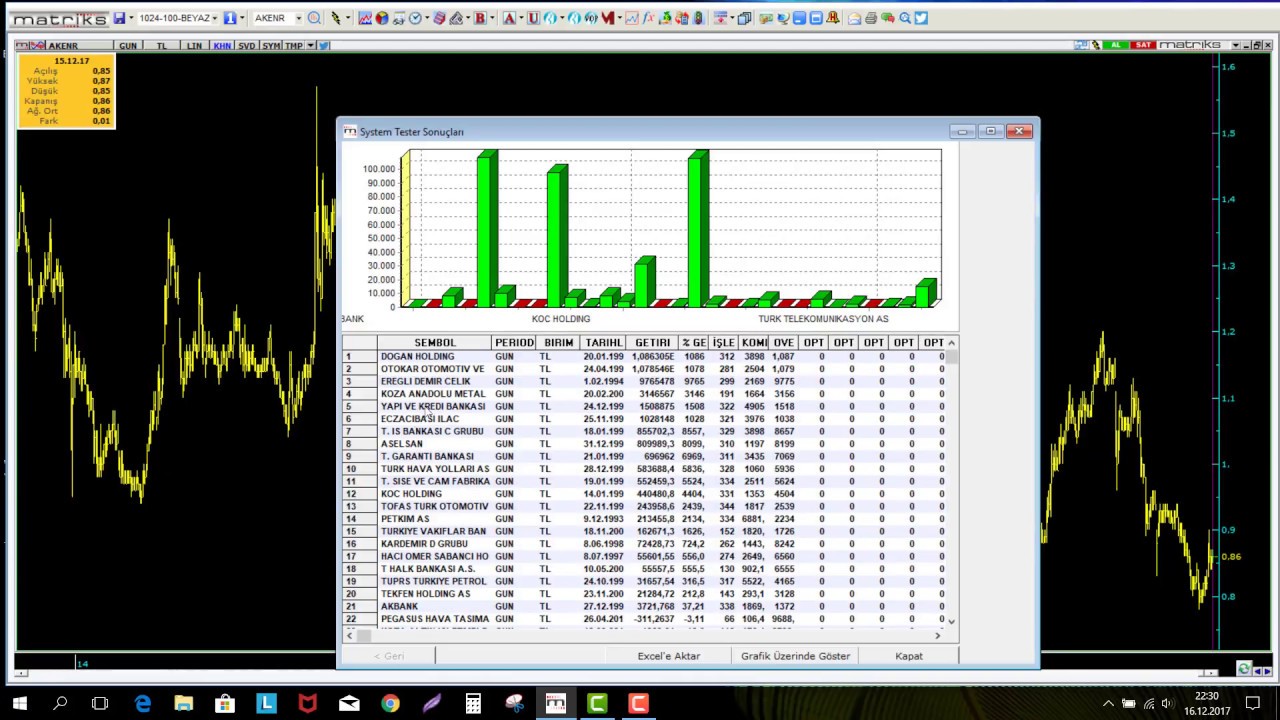Click the TARIHI column header
The image size is (1280, 720).
click(604, 343)
